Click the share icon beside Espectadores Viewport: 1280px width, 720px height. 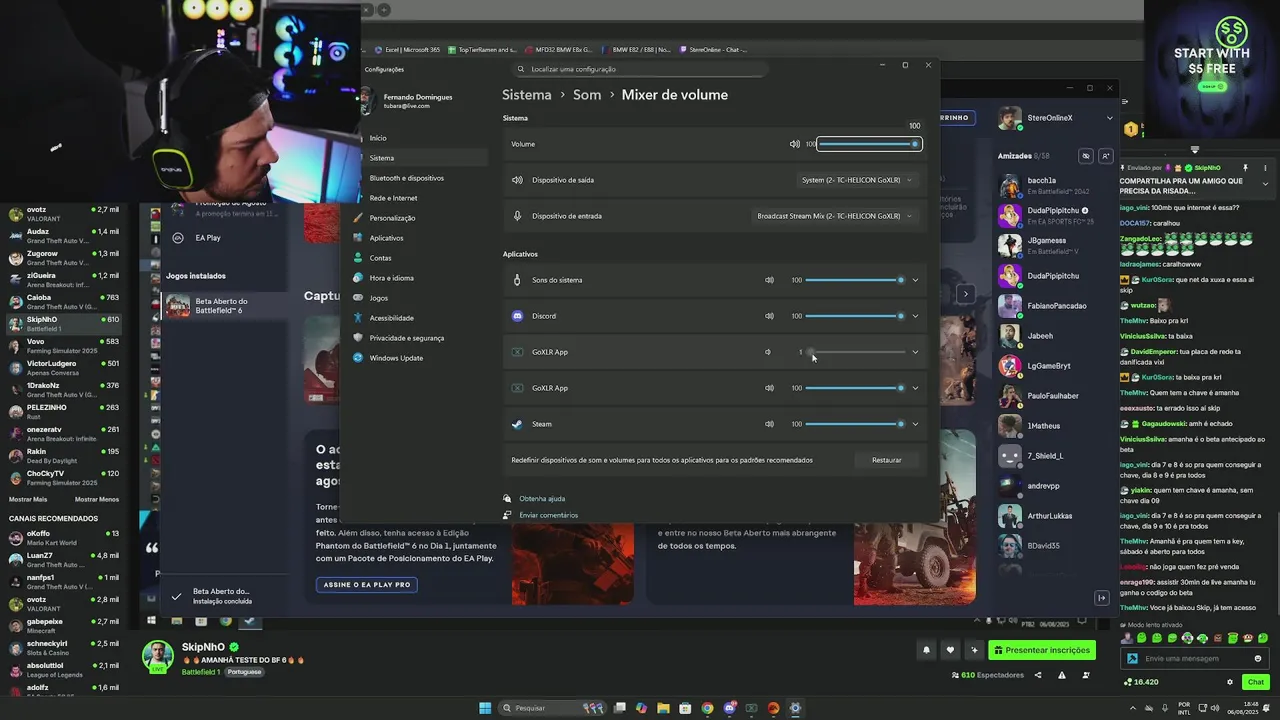click(x=1037, y=675)
